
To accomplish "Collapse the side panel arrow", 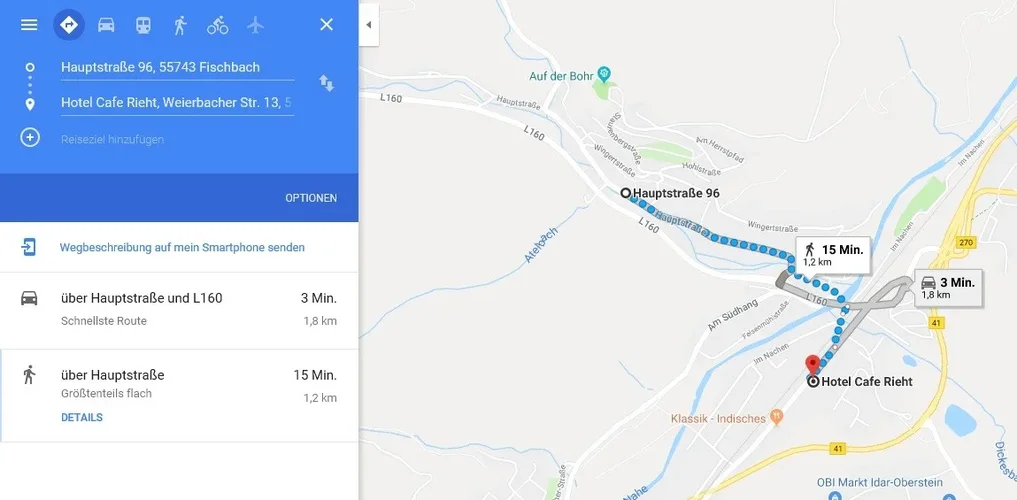I will pos(368,25).
